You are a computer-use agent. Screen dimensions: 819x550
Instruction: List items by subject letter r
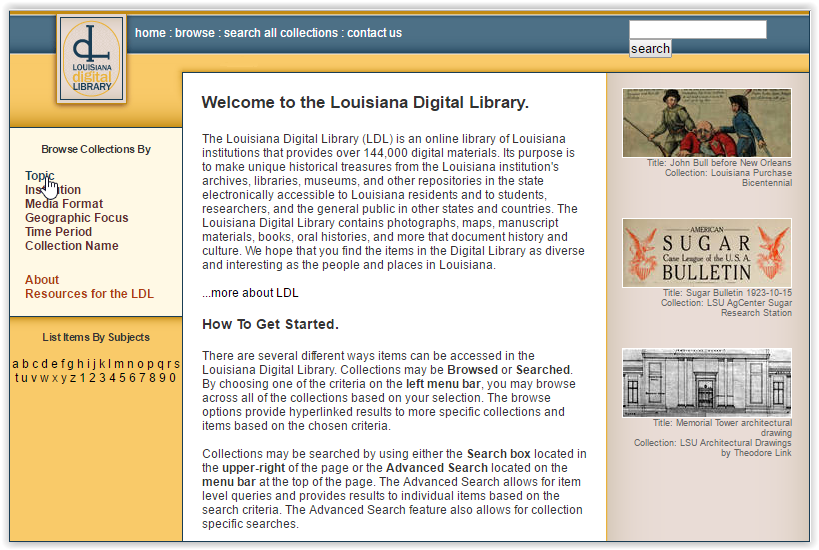pos(169,364)
